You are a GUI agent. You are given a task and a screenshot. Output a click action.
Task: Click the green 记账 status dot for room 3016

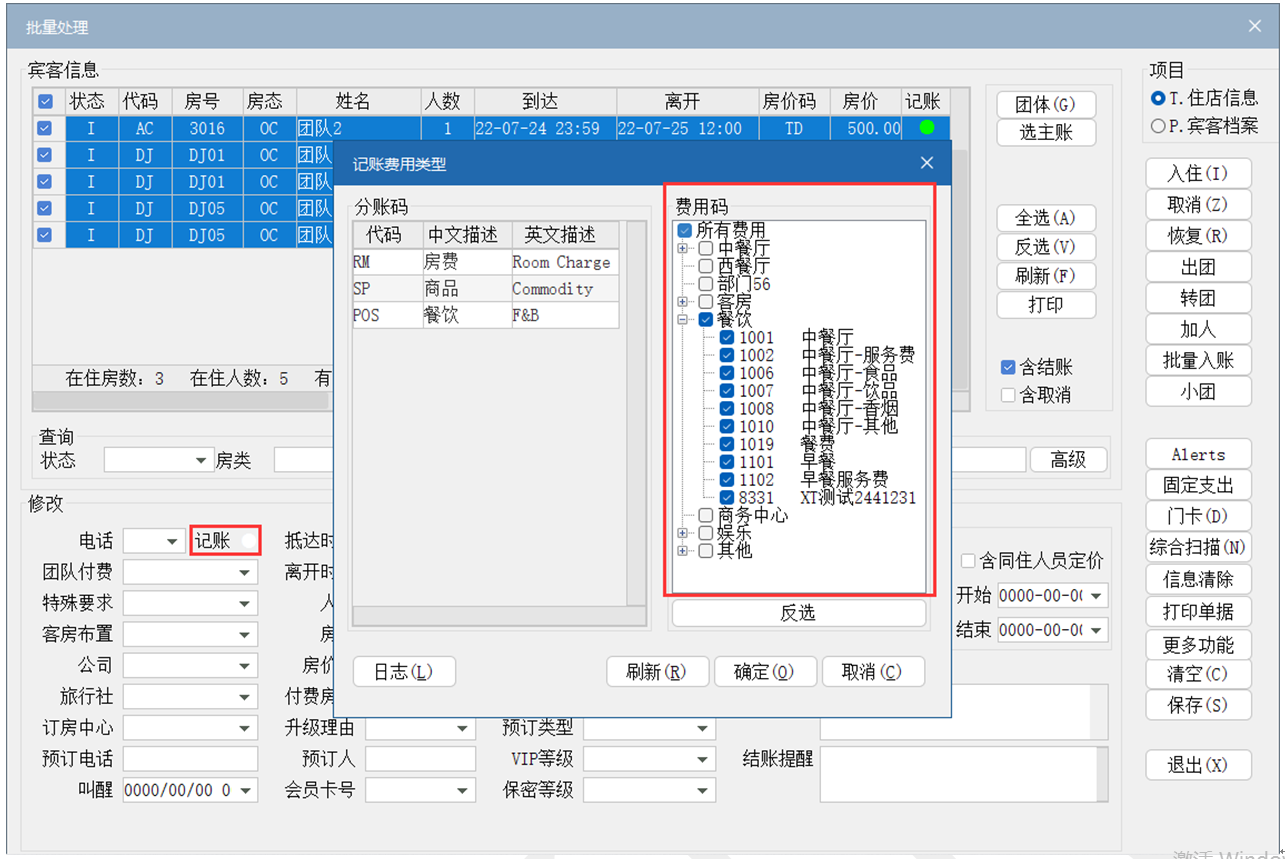pyautogui.click(x=926, y=128)
